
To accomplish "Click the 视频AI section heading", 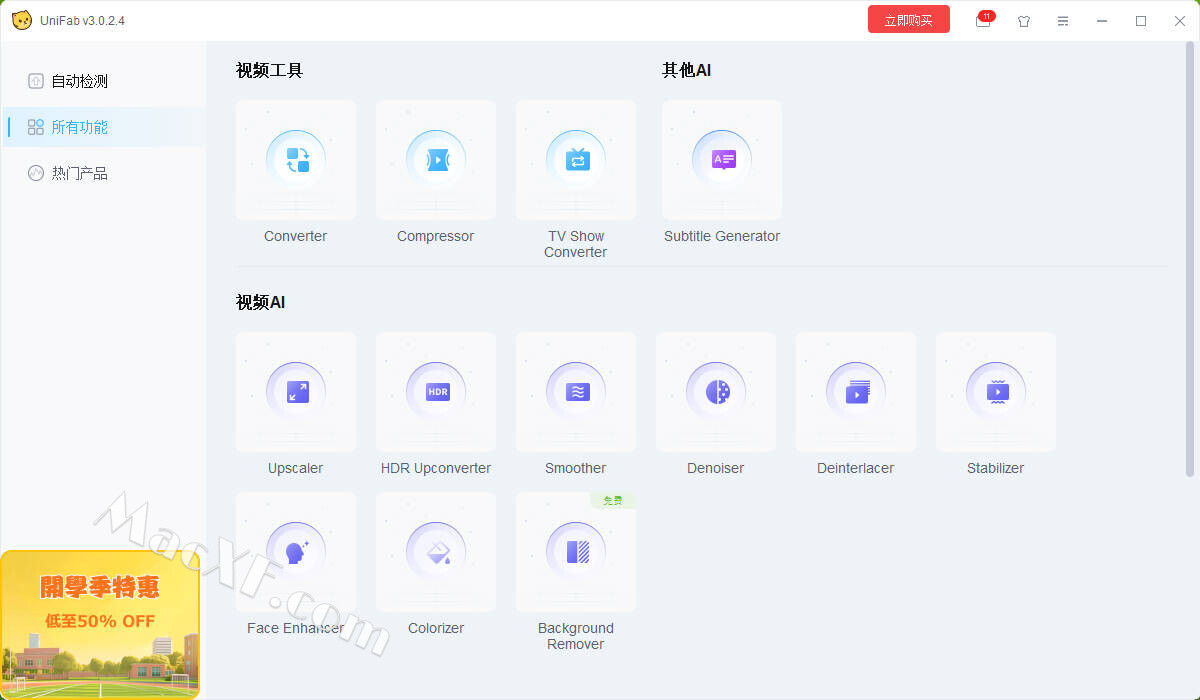I will [261, 302].
